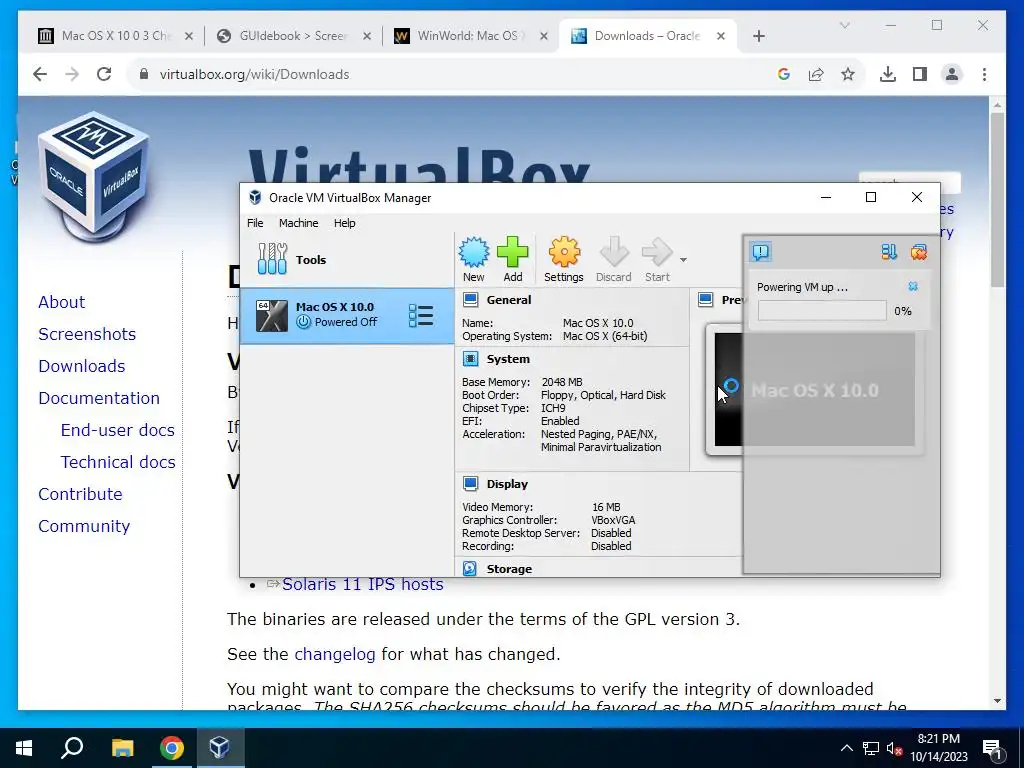Reload the virtualbox.org page
Image resolution: width=1024 pixels, height=768 pixels.
tap(104, 74)
